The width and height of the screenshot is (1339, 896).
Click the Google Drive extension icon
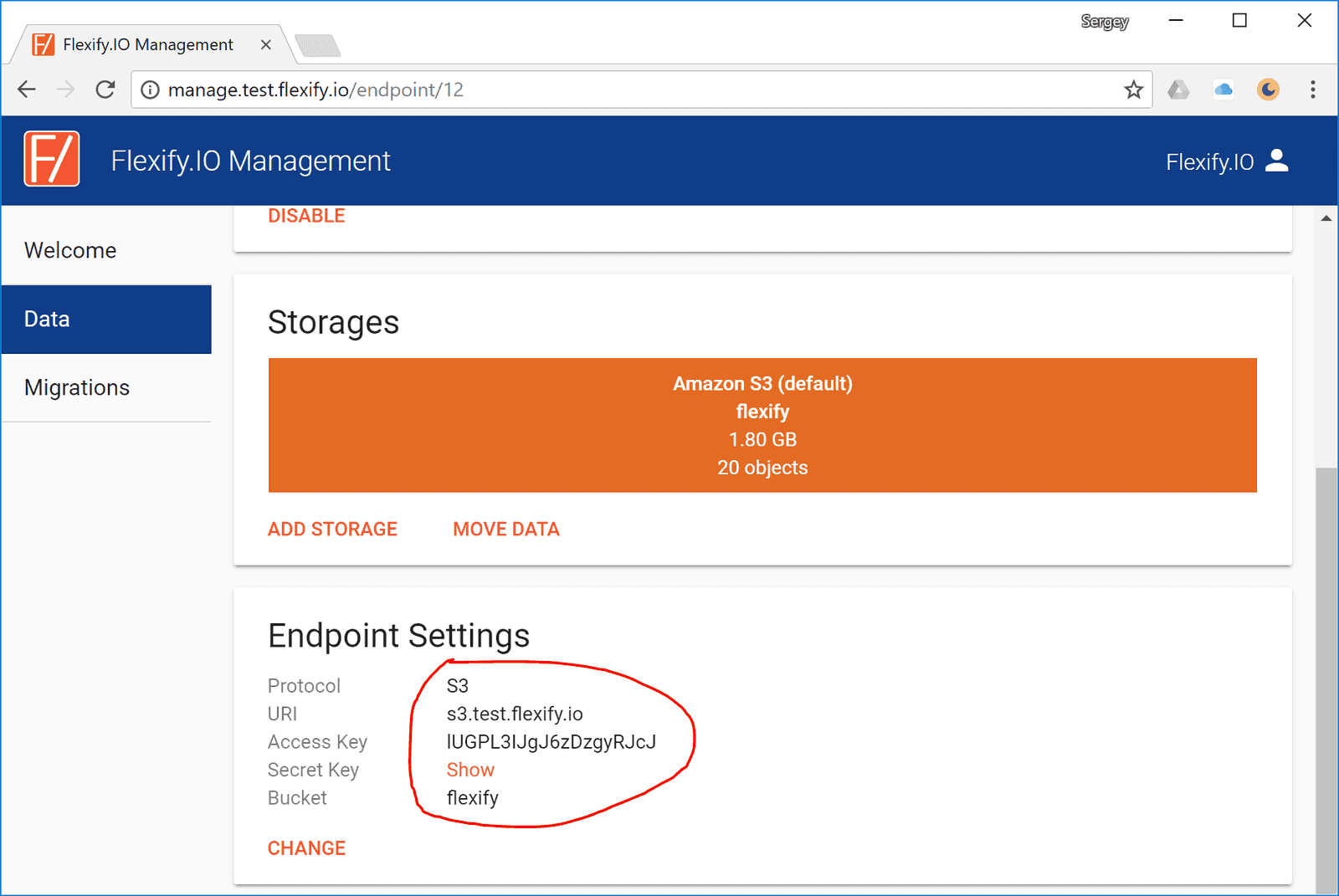click(1178, 90)
